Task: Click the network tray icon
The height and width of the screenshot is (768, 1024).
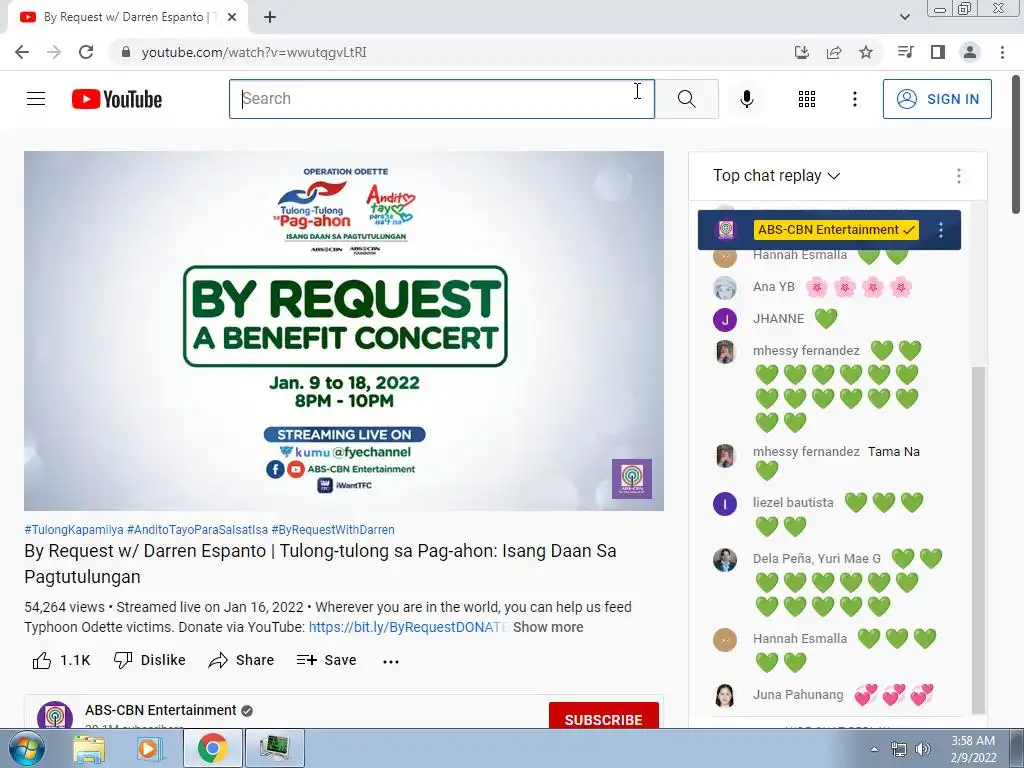Action: coord(899,749)
